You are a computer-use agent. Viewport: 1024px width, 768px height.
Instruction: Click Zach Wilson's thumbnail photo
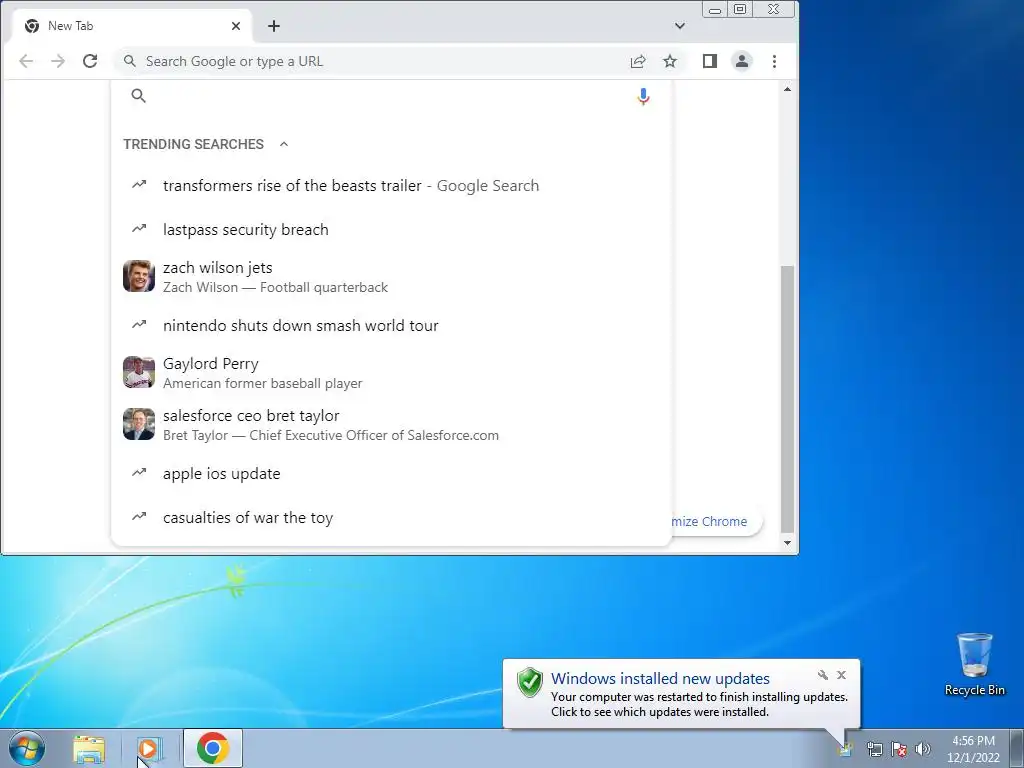tap(139, 276)
